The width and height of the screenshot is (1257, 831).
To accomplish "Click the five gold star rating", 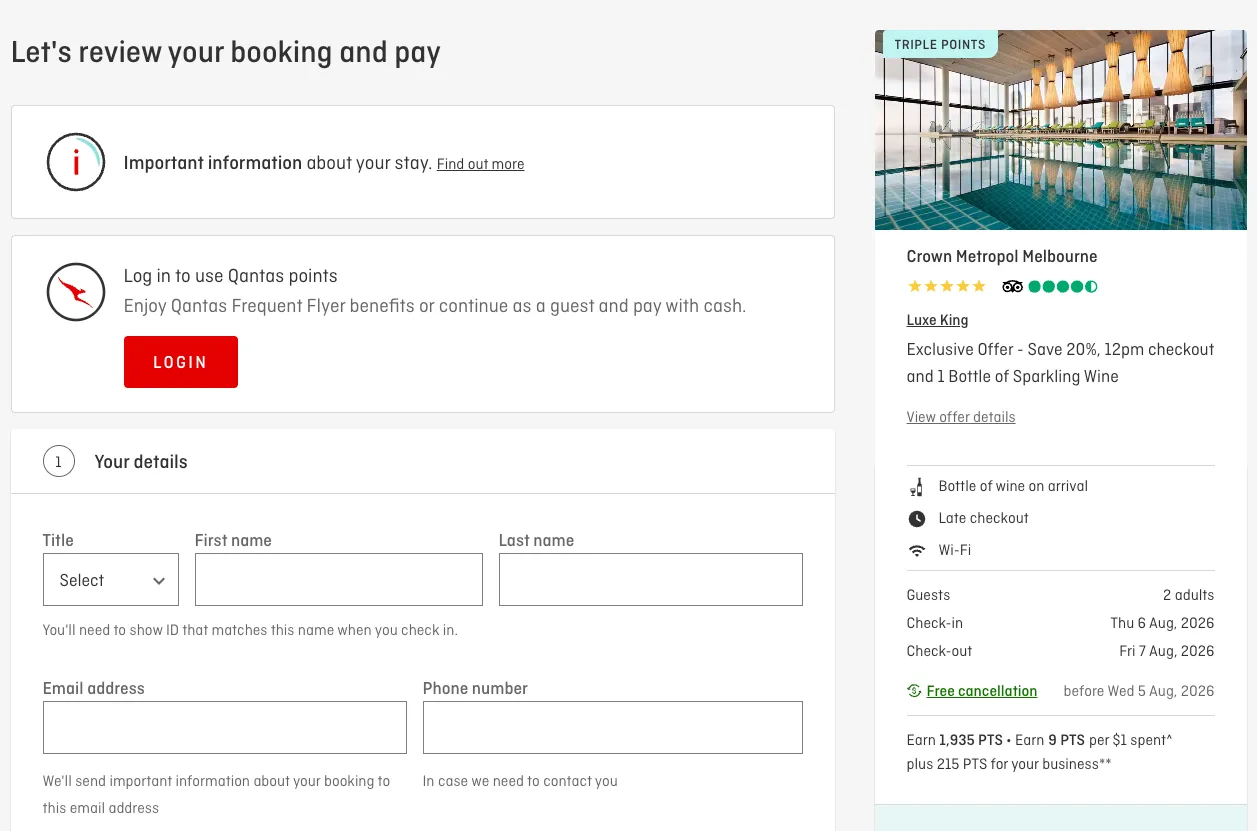I will point(946,287).
